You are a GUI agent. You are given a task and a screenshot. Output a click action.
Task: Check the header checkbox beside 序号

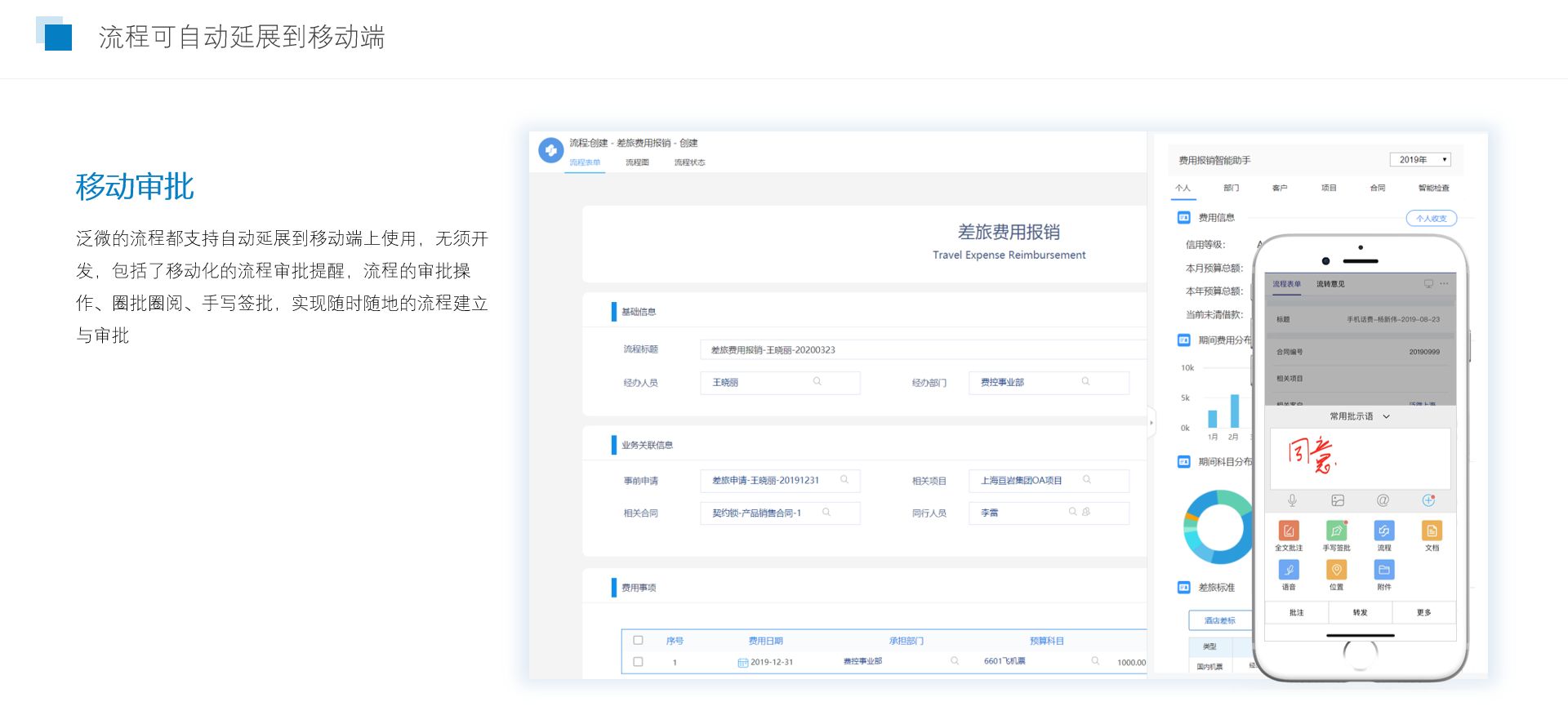[638, 641]
